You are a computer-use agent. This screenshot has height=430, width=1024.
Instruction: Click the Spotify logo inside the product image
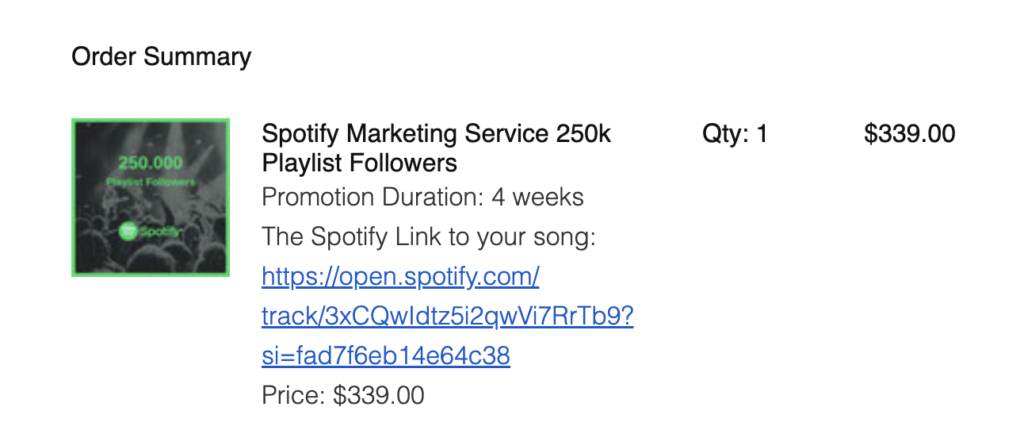(x=149, y=232)
